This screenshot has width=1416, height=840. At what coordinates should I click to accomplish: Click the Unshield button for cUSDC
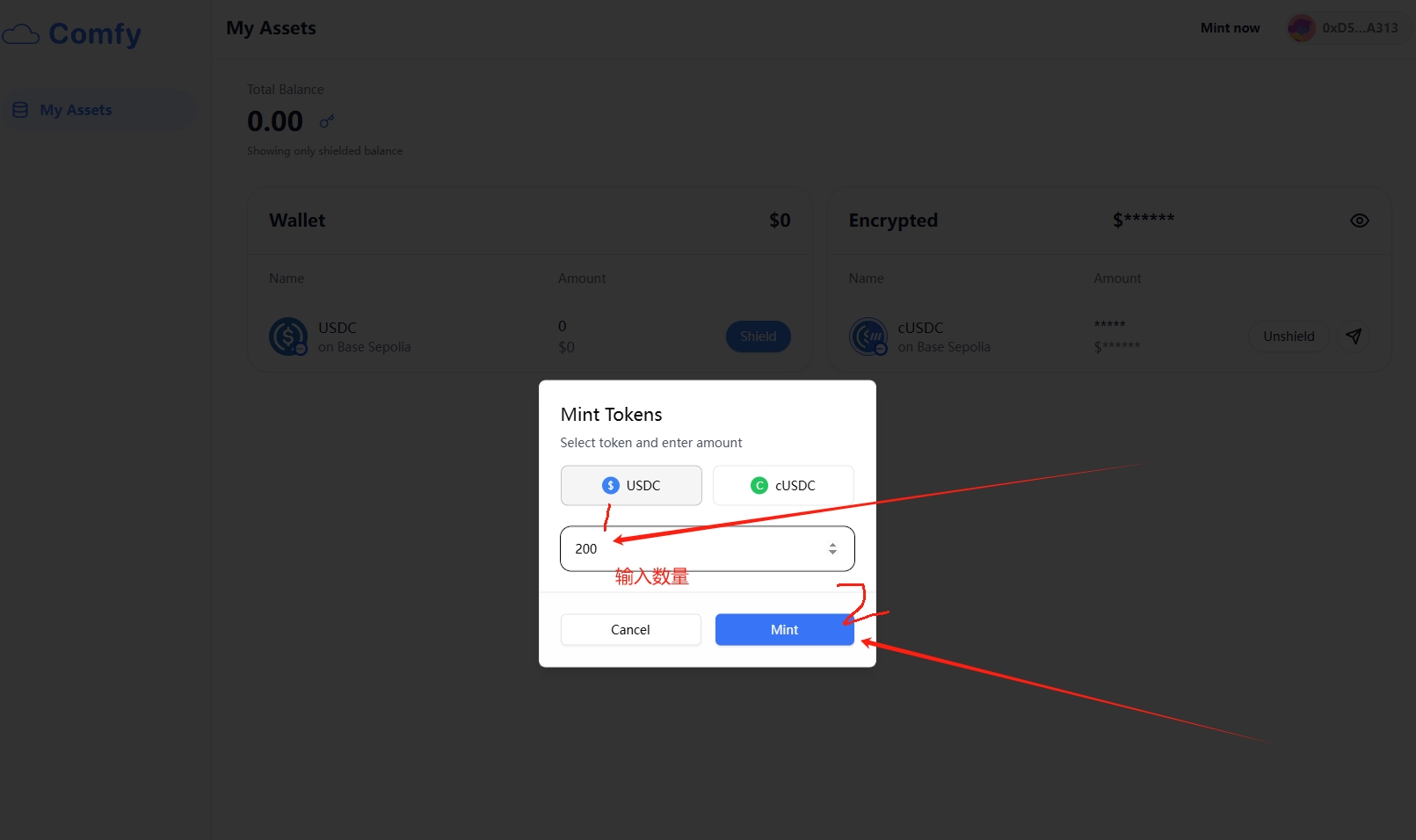click(1289, 337)
